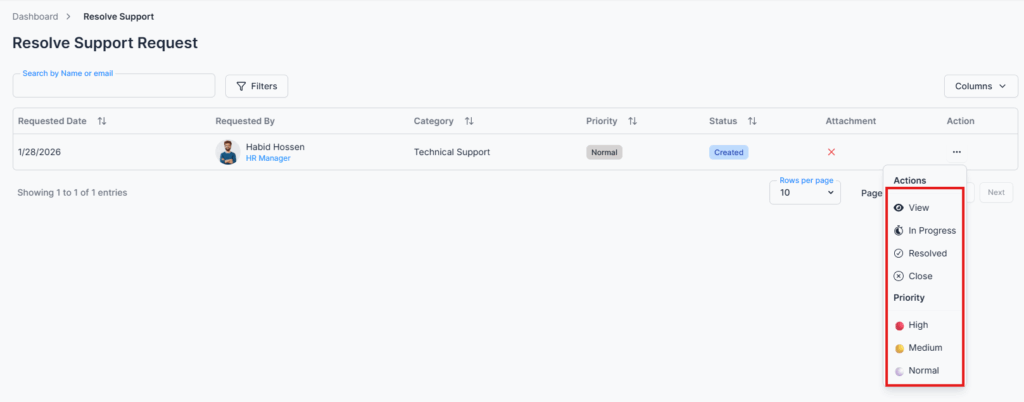Select View from the actions menu
1024x402 pixels.
[918, 208]
